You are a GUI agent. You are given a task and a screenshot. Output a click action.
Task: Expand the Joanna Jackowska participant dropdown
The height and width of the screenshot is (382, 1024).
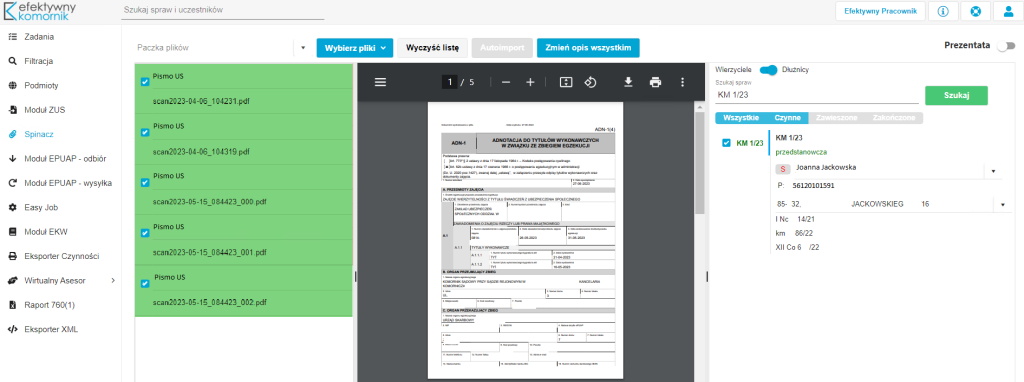[x=993, y=171]
